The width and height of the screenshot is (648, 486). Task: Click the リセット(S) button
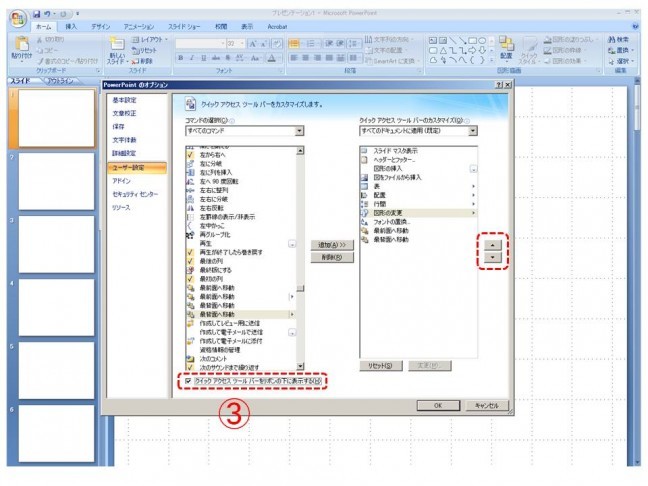(378, 366)
